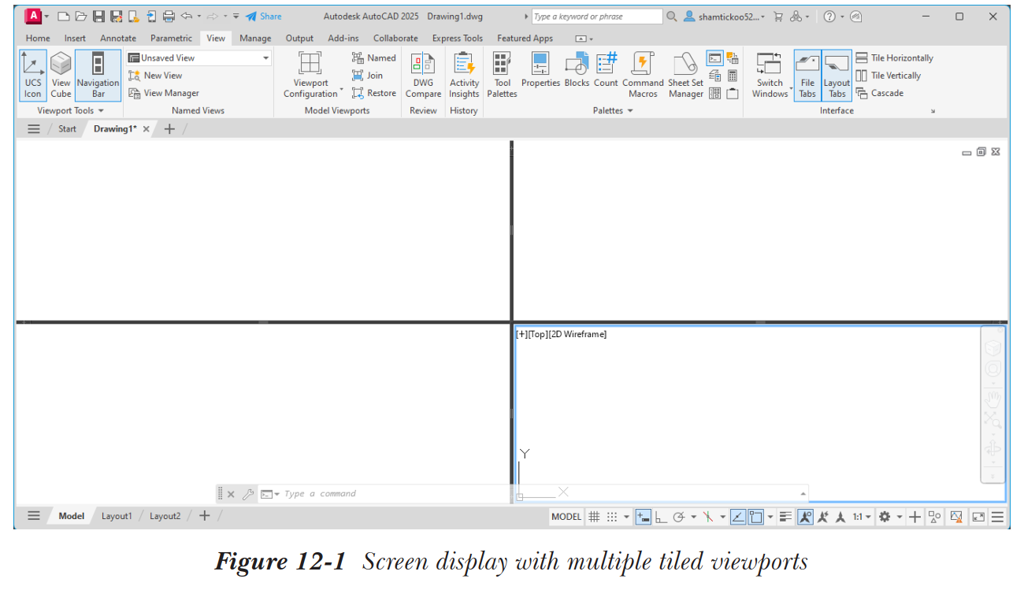This screenshot has height=590, width=1024.
Task: Click the [Top] viewport view label
Action: [537, 335]
